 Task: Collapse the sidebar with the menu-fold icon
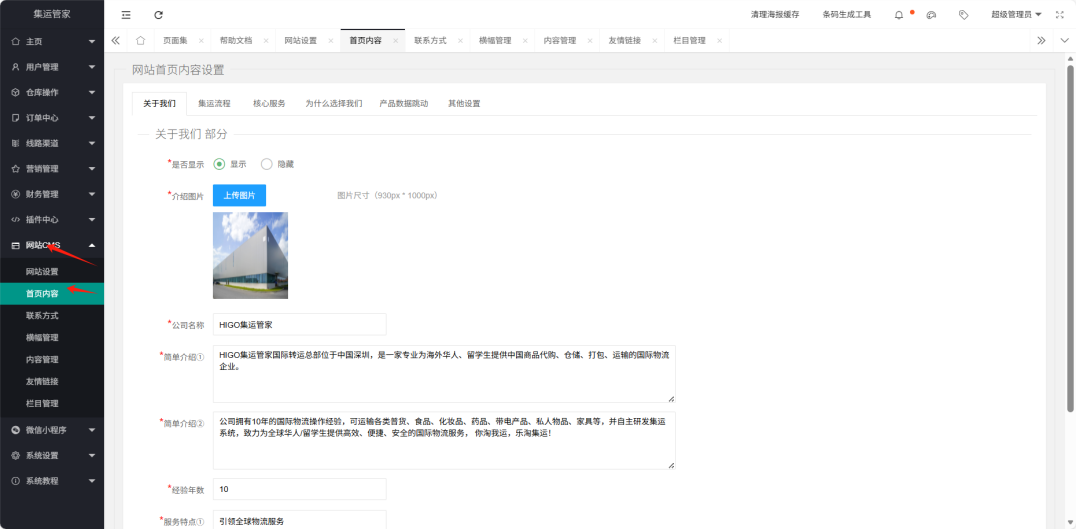point(126,14)
